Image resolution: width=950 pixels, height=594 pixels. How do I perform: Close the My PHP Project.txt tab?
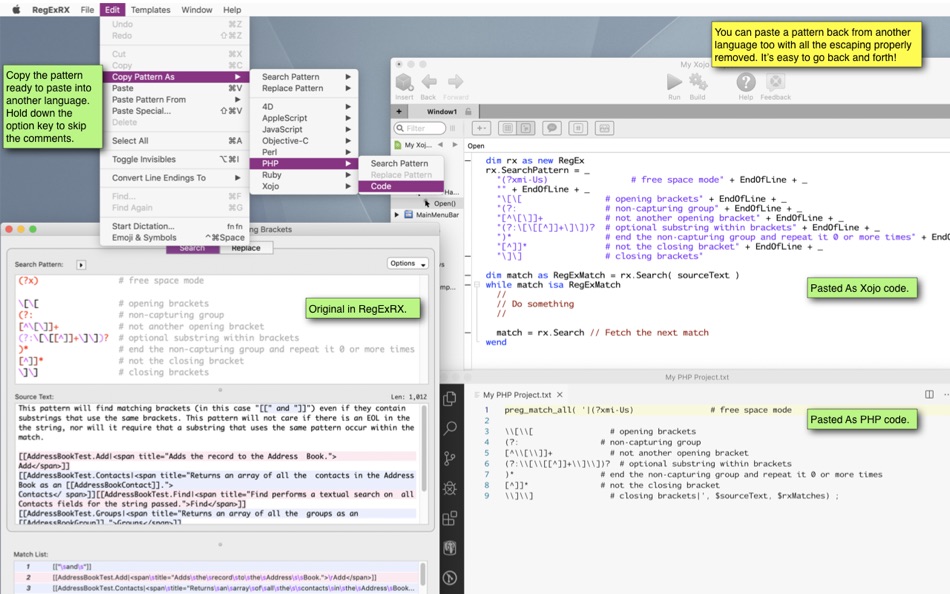click(x=560, y=395)
